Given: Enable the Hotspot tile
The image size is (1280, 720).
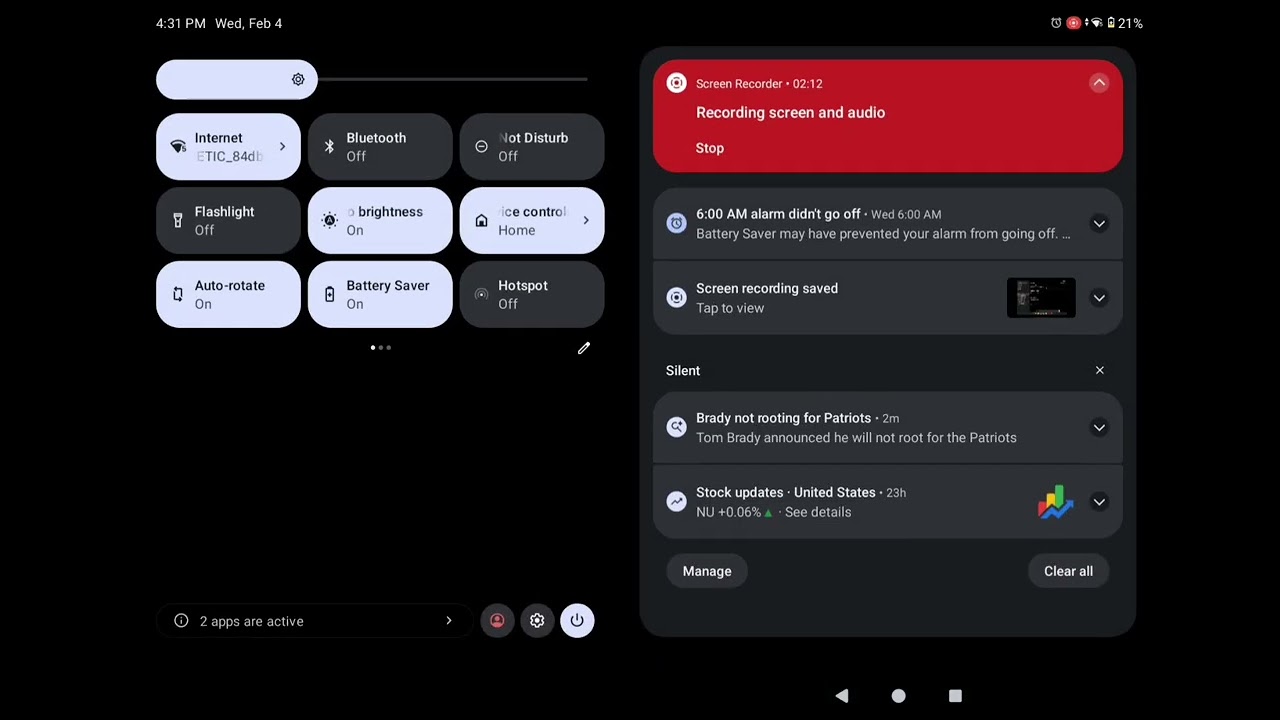Looking at the screenshot, I should [532, 295].
